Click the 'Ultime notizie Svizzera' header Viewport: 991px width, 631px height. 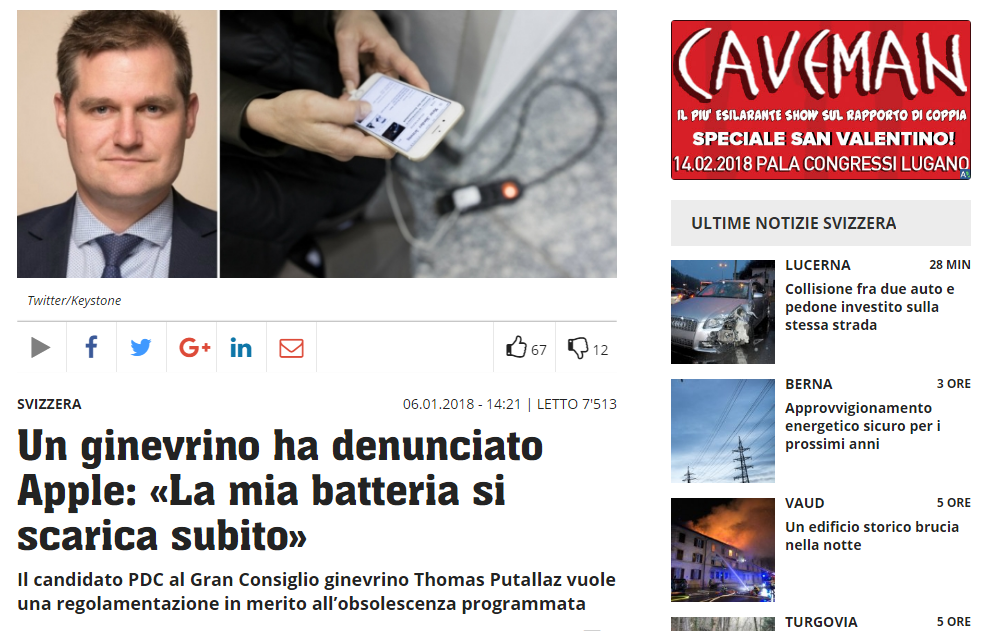[794, 223]
